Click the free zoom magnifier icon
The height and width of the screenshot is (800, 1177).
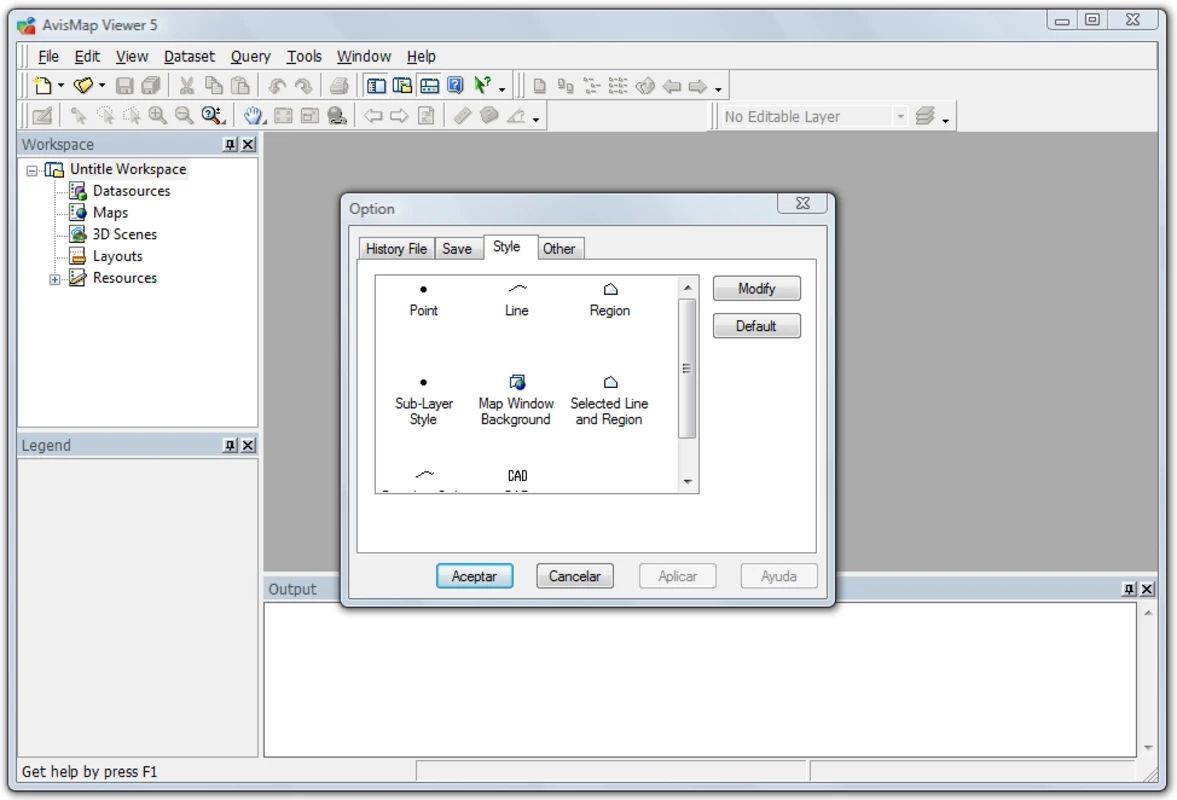click(x=212, y=116)
